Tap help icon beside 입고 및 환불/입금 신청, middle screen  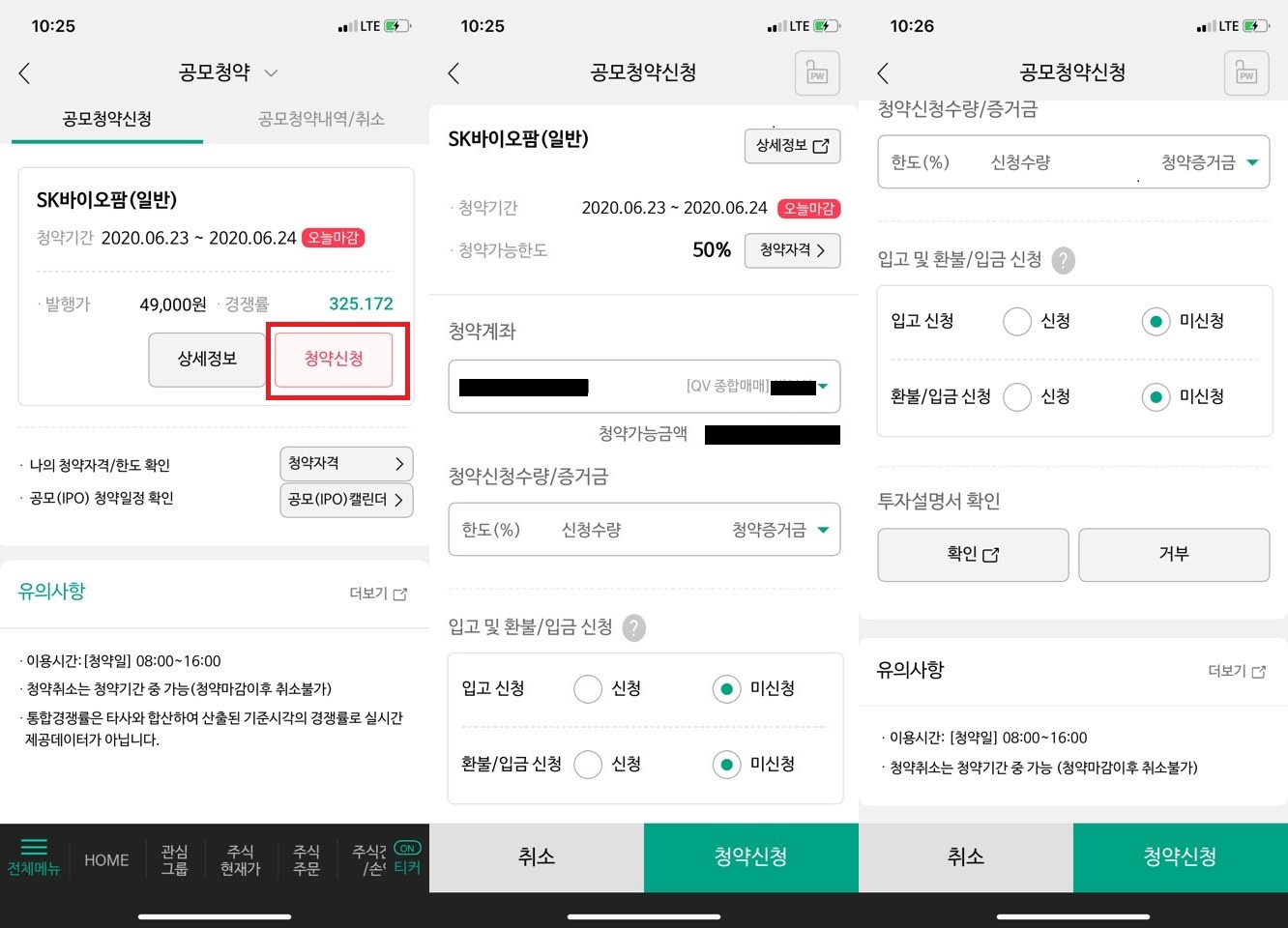pos(633,628)
